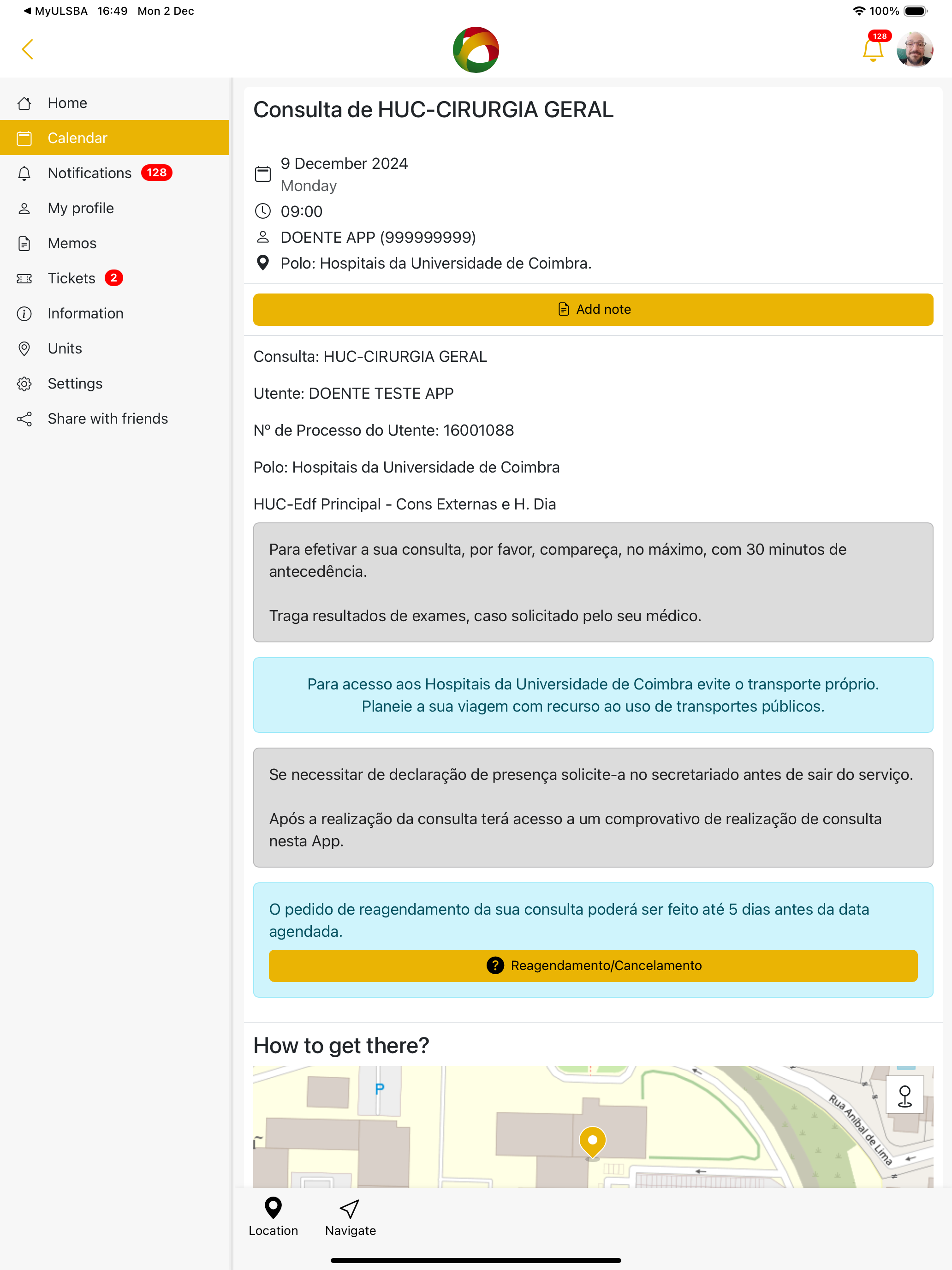This screenshot has height=1270, width=952.
Task: Select the text DOENTE APP (999999999)
Action: pyautogui.click(x=378, y=237)
